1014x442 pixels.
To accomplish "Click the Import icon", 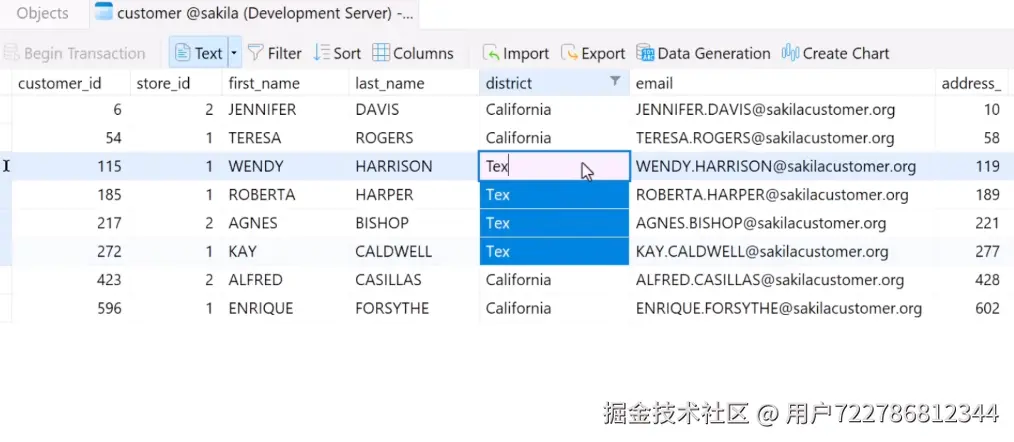I will coord(491,53).
